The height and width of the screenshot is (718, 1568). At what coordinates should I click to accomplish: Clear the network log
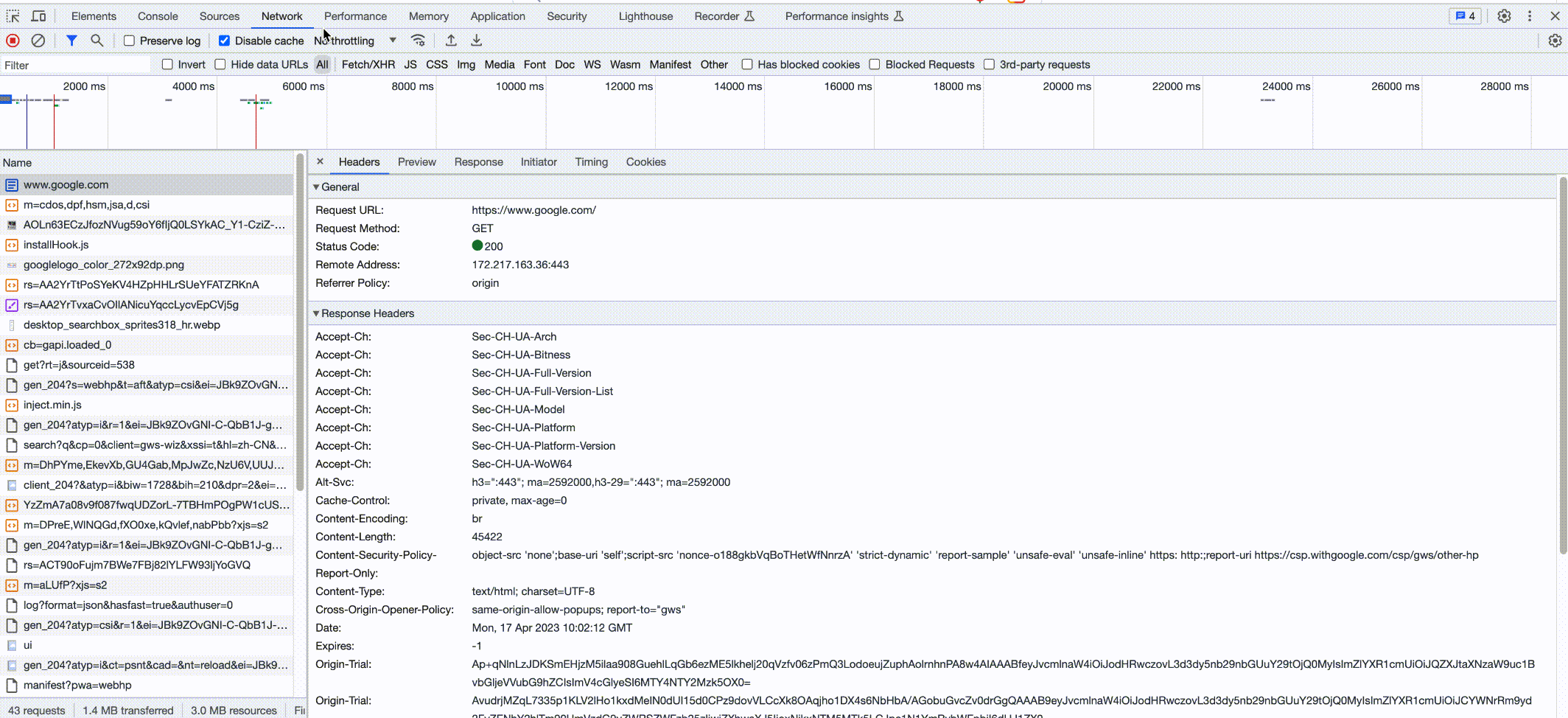38,41
